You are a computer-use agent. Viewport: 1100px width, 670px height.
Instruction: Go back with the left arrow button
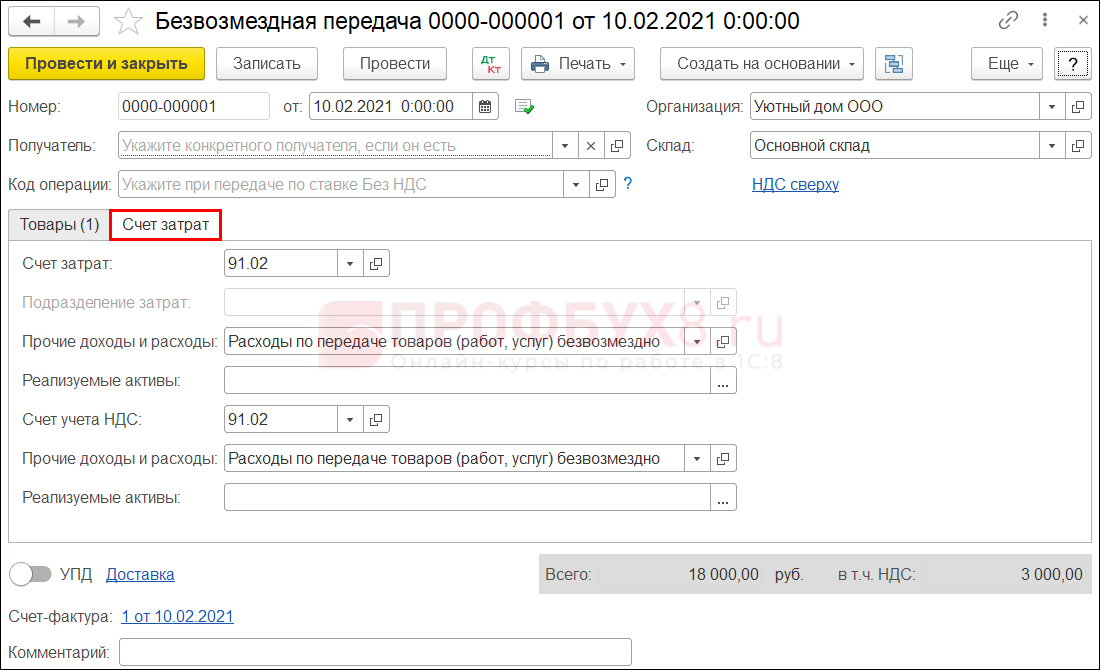32,22
